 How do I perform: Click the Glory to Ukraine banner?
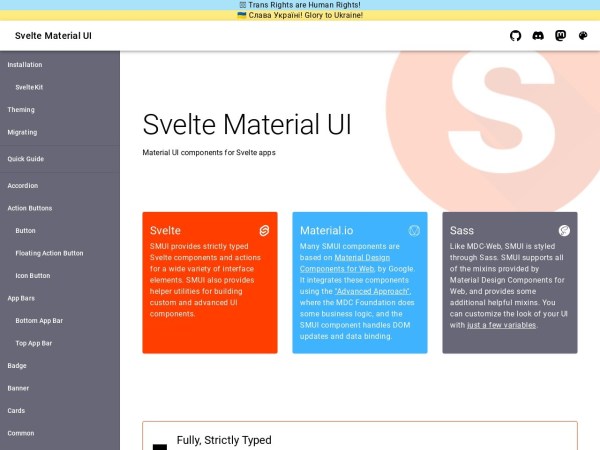299,16
